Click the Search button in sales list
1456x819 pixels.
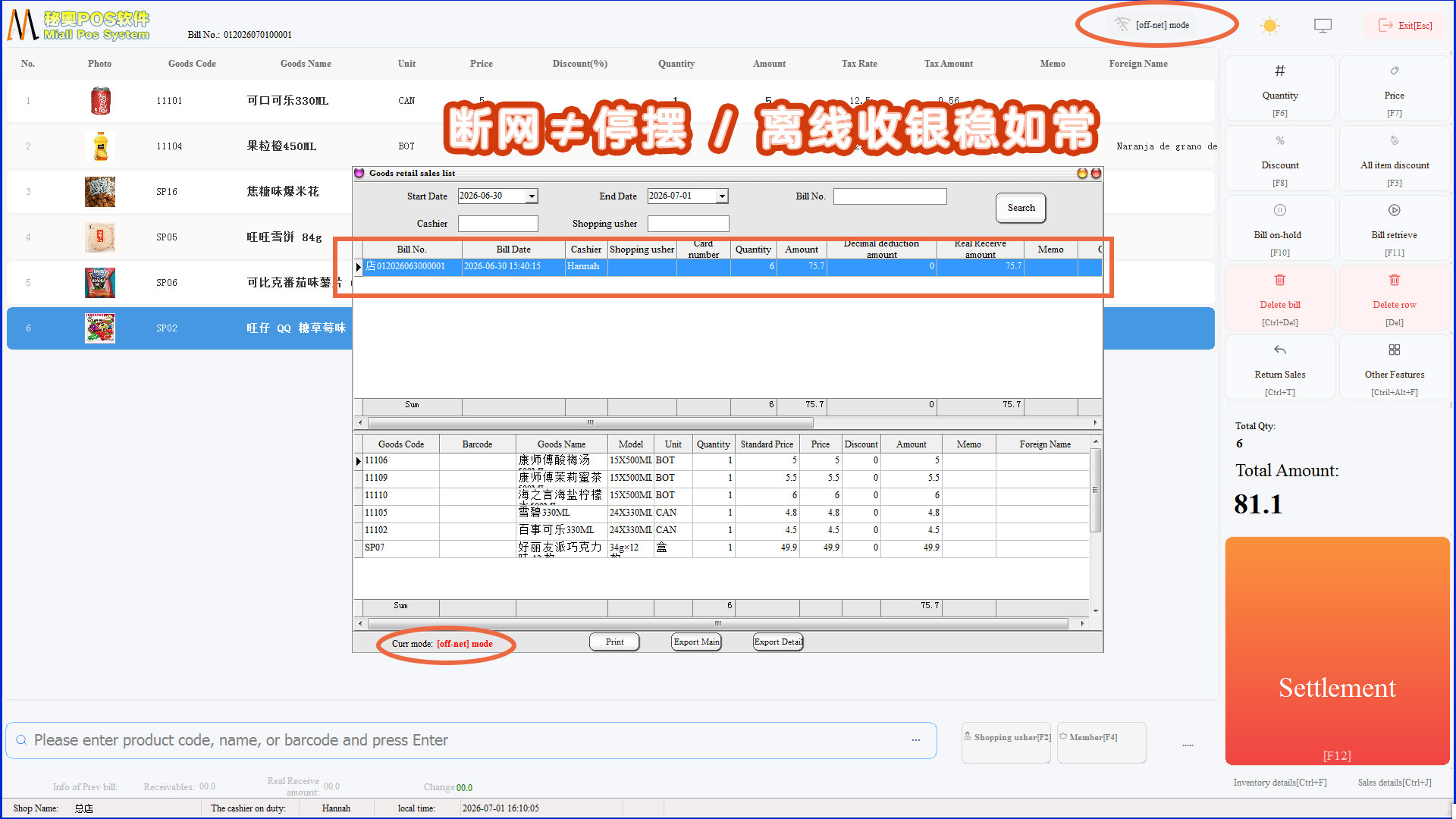1021,208
